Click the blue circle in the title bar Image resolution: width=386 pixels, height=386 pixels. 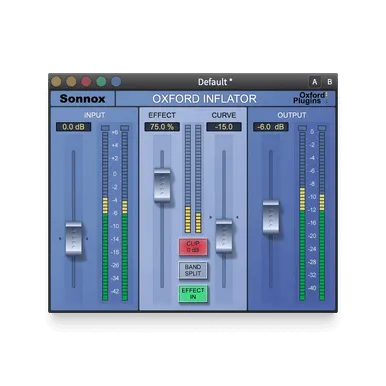pyautogui.click(x=116, y=82)
